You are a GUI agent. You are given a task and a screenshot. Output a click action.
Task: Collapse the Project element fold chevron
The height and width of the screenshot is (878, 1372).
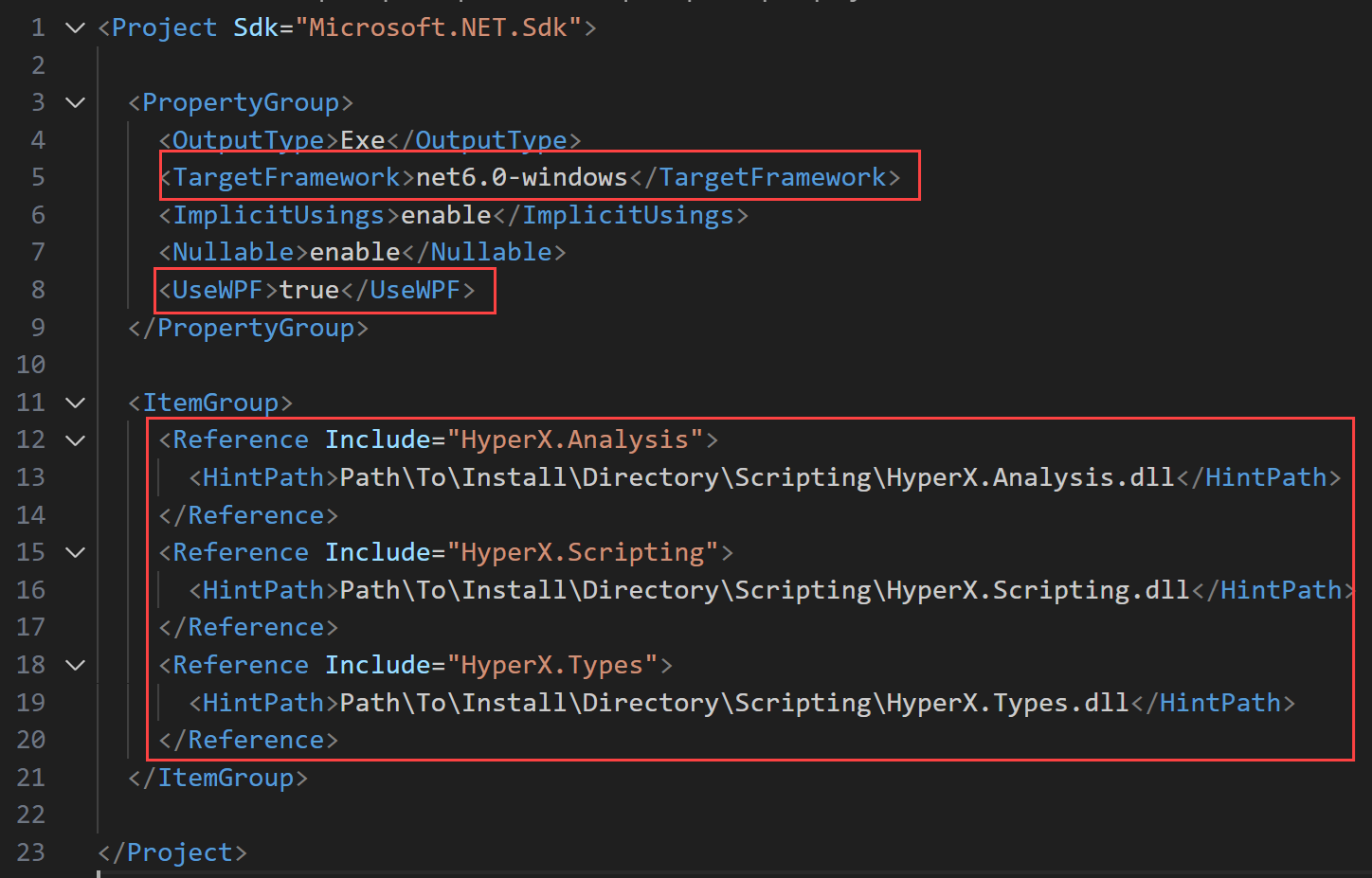(75, 27)
